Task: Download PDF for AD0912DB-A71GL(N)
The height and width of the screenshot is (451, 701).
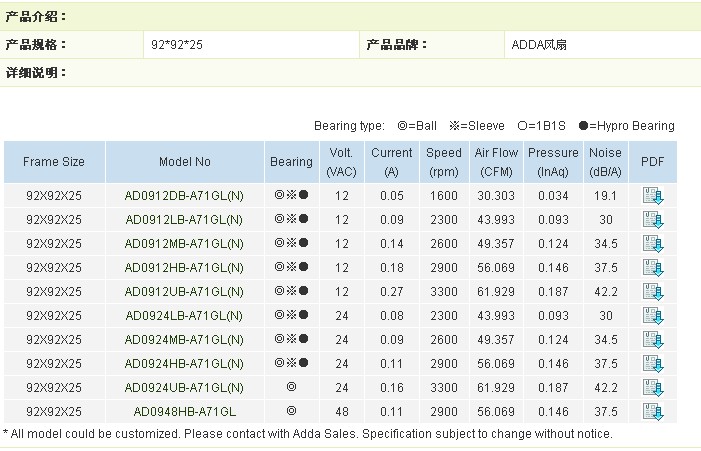Action: [x=653, y=196]
